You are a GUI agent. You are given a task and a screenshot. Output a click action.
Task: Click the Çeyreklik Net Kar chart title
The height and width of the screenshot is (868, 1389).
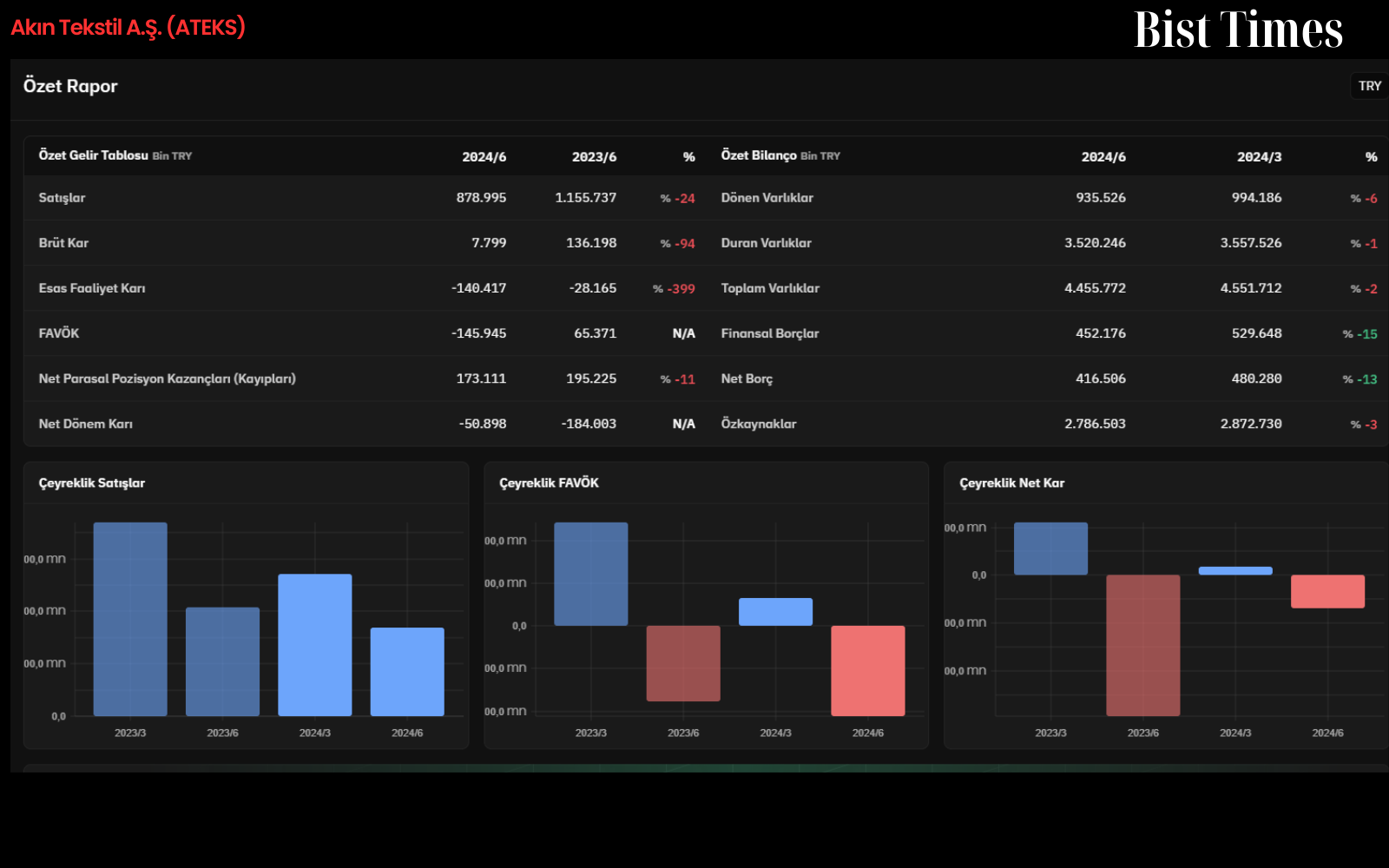[1011, 483]
